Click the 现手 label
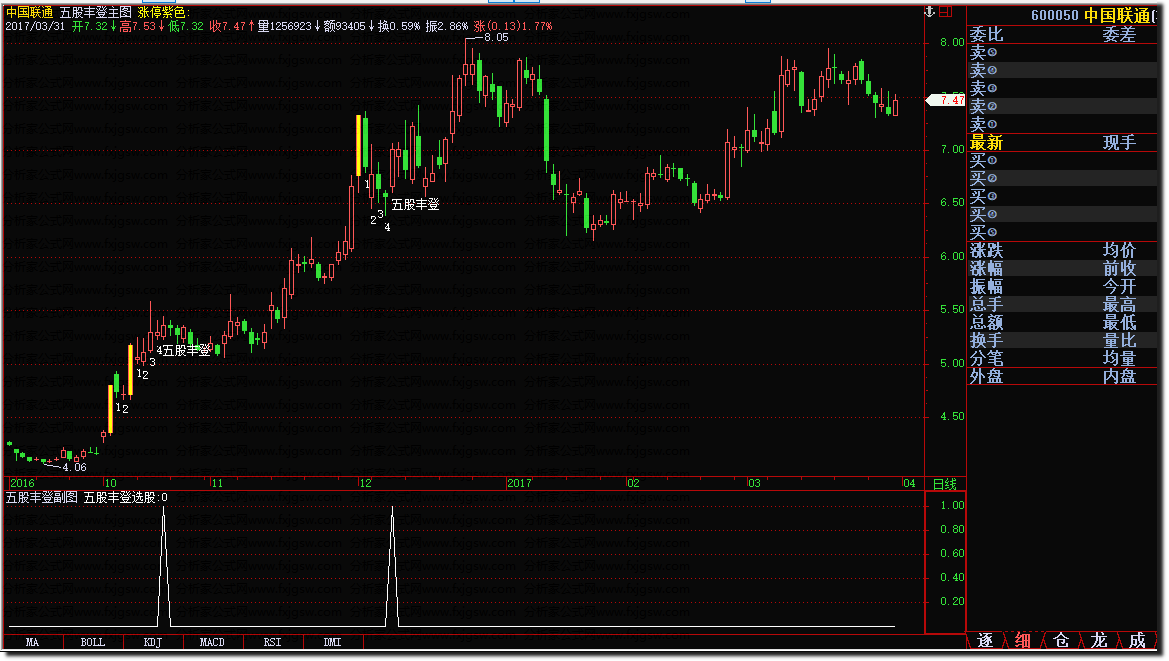1169x661 pixels. point(1119,142)
